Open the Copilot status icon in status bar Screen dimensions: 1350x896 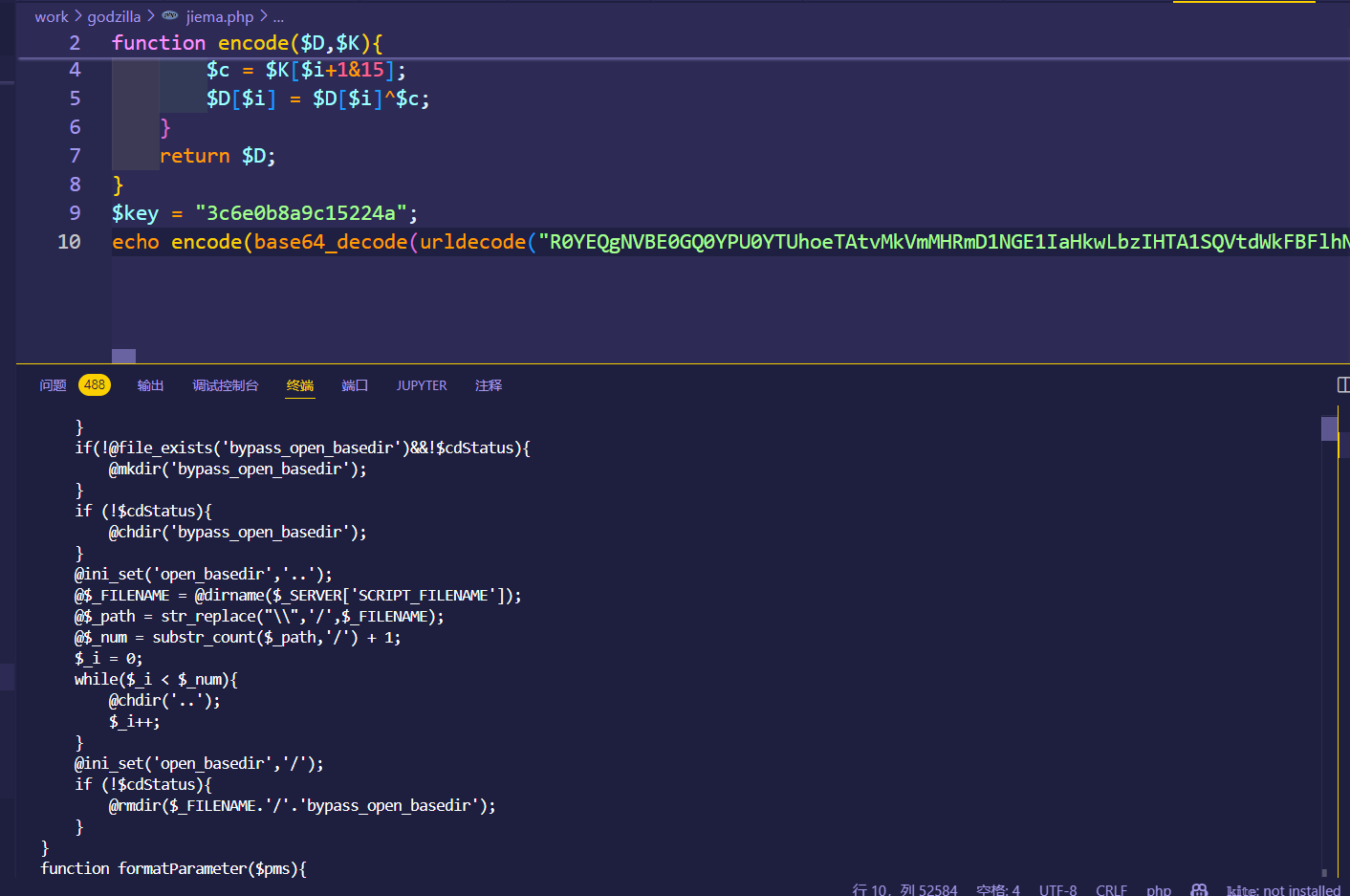[x=1199, y=889]
